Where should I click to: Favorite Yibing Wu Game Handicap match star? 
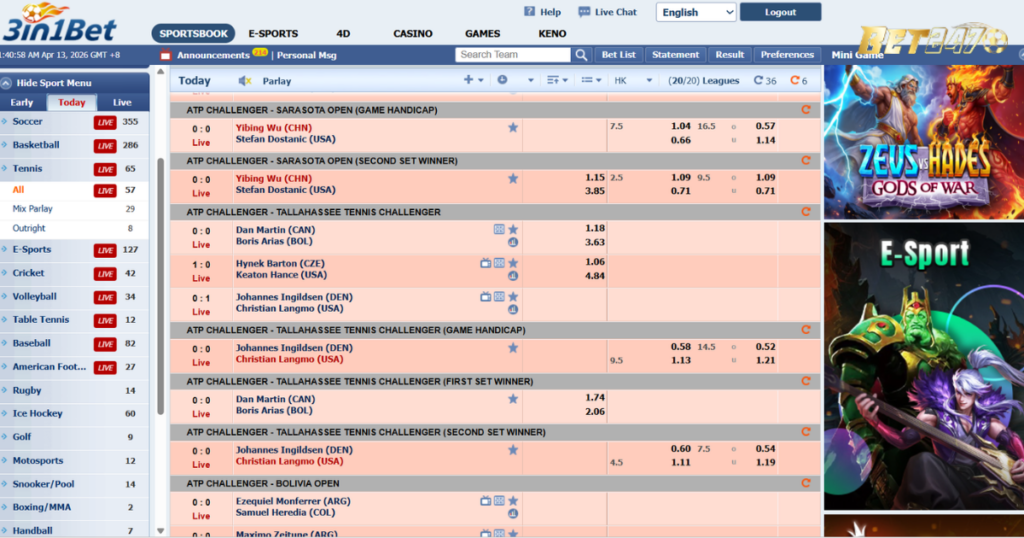pos(513,127)
